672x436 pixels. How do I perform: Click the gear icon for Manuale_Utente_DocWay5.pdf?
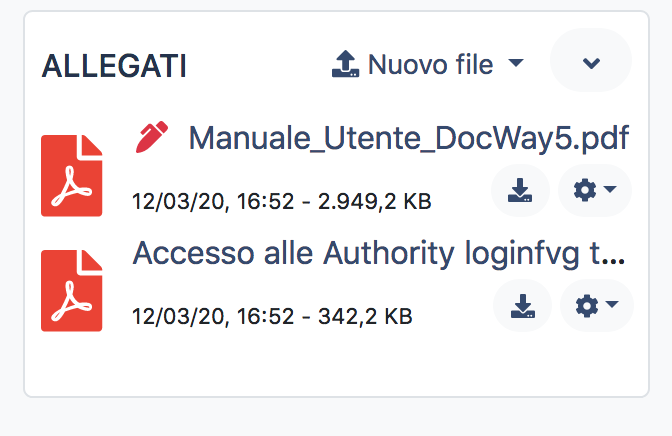coord(584,190)
